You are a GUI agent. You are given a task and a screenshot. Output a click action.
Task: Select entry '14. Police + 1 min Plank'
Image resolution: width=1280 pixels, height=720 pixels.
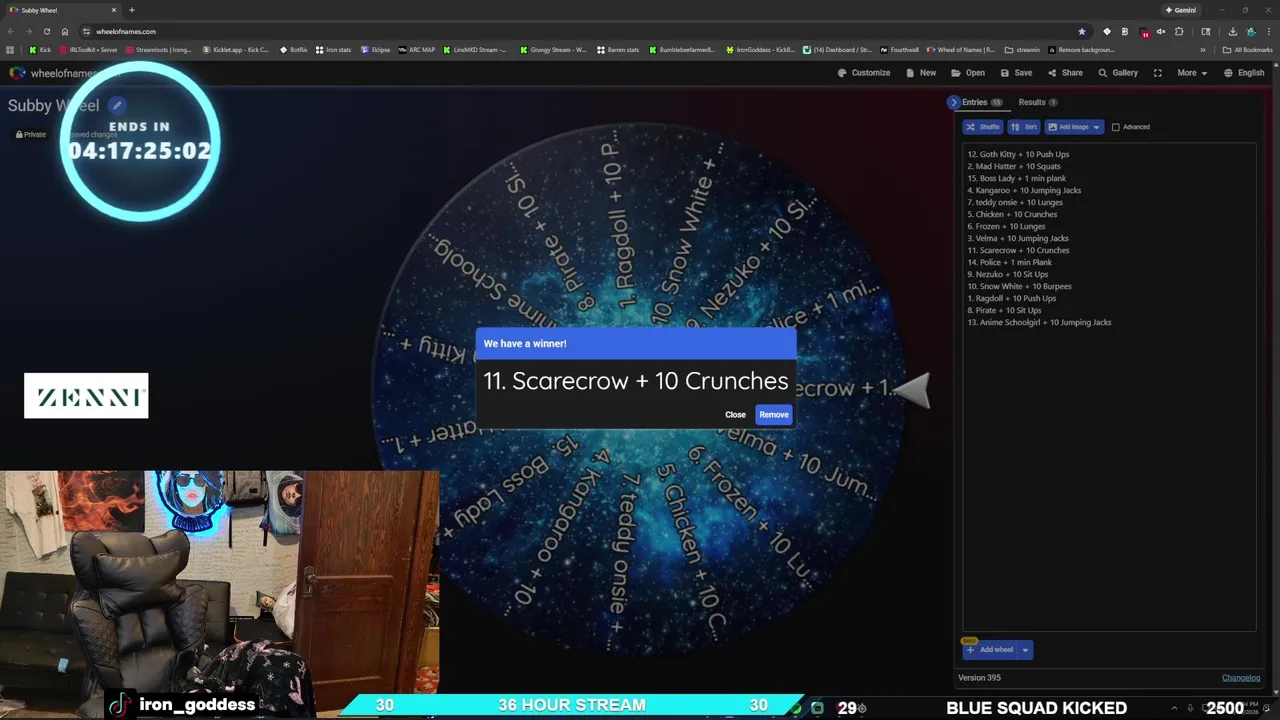click(1009, 262)
